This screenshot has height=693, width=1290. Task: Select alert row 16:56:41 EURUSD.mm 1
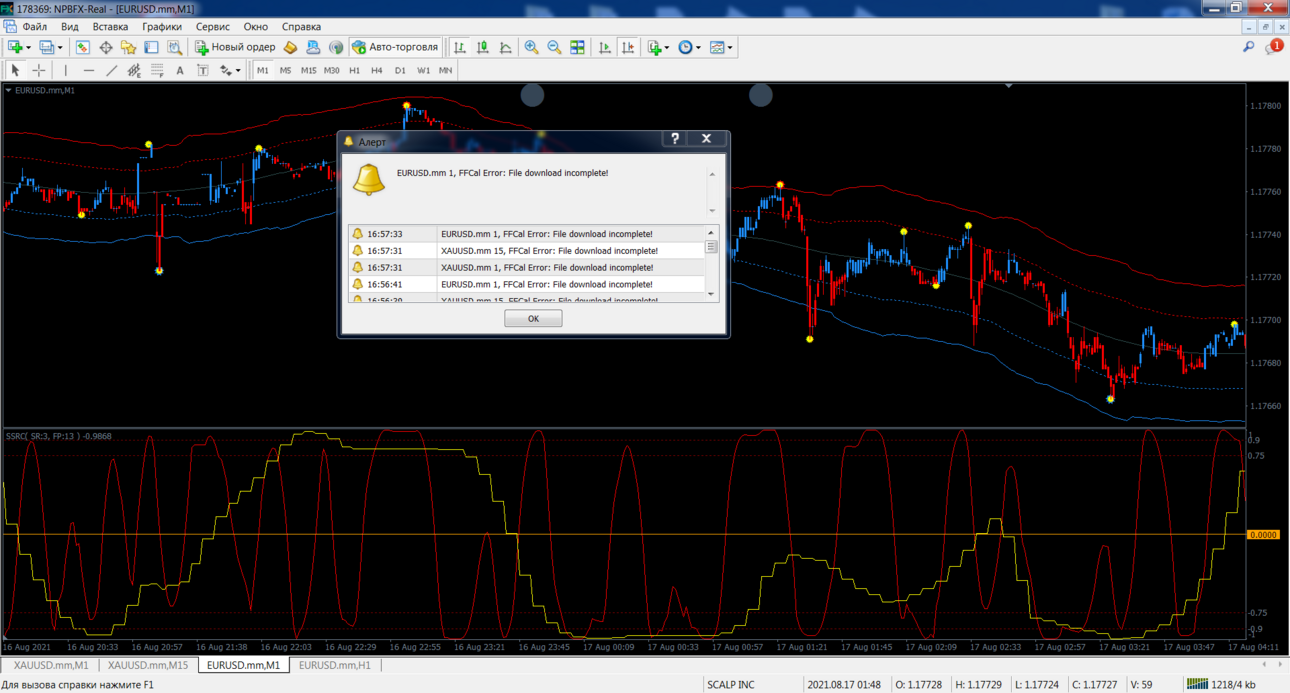526,284
